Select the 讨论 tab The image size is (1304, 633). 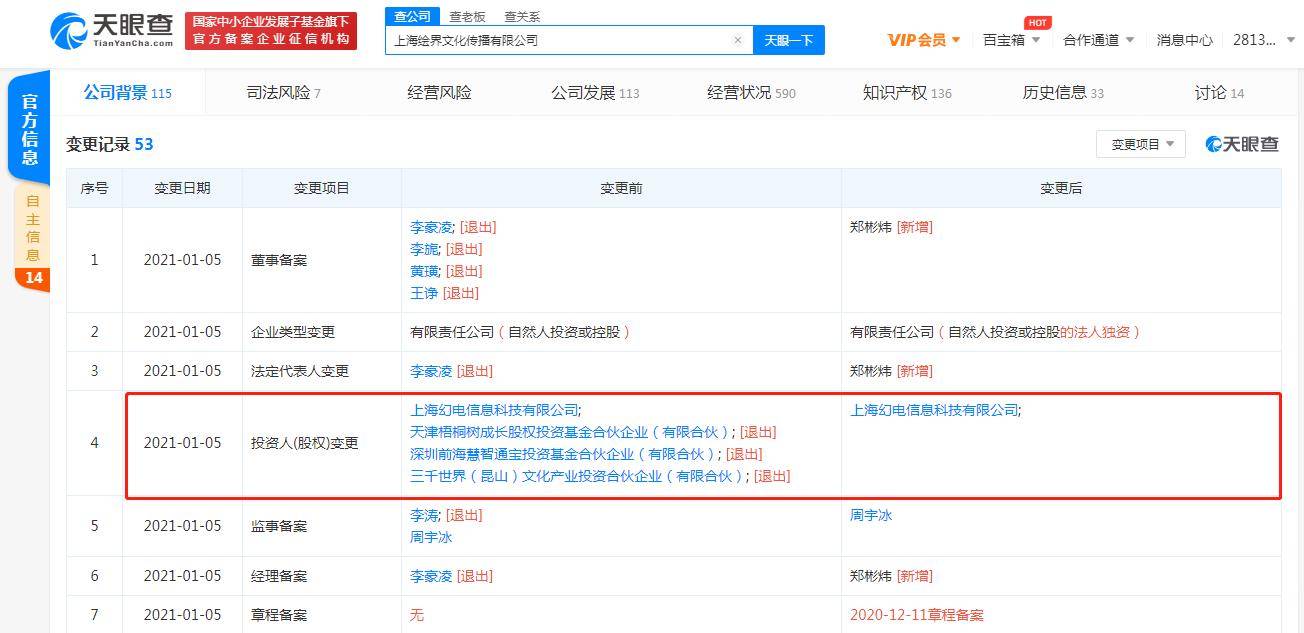[1219, 92]
